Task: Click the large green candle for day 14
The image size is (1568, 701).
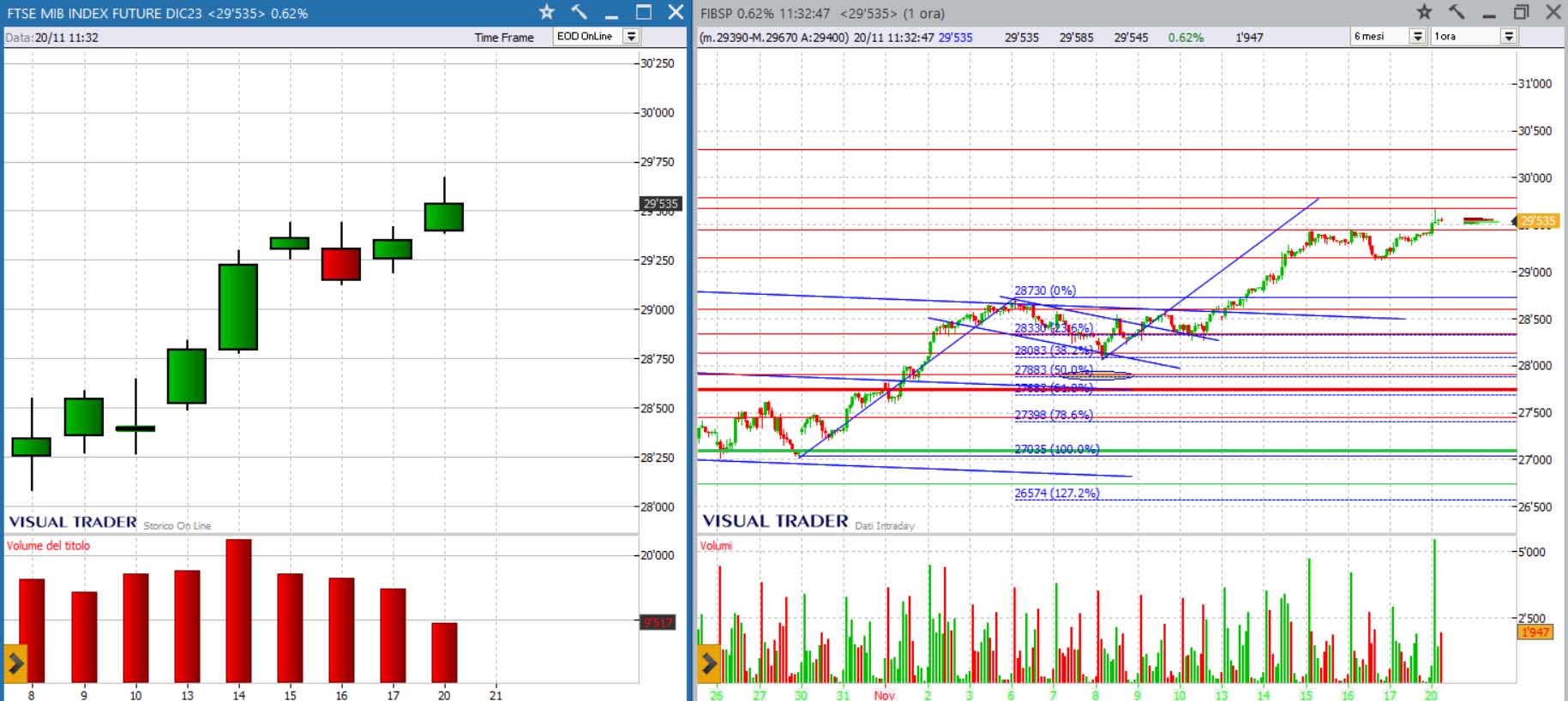Action: [238, 307]
